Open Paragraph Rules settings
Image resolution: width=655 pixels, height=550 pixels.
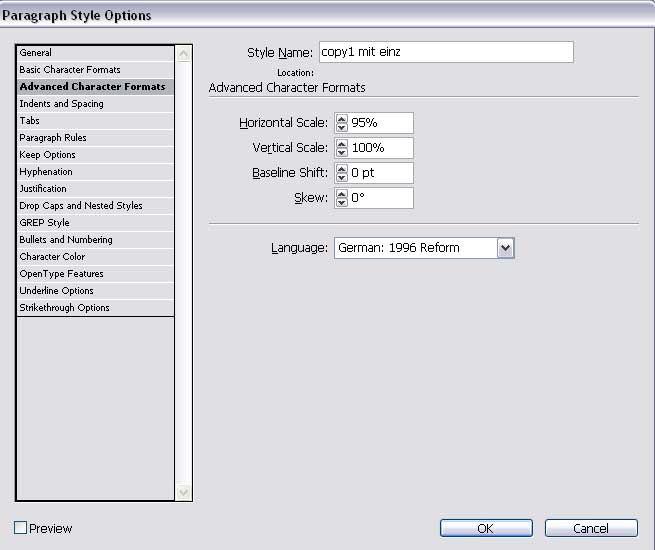coord(95,138)
